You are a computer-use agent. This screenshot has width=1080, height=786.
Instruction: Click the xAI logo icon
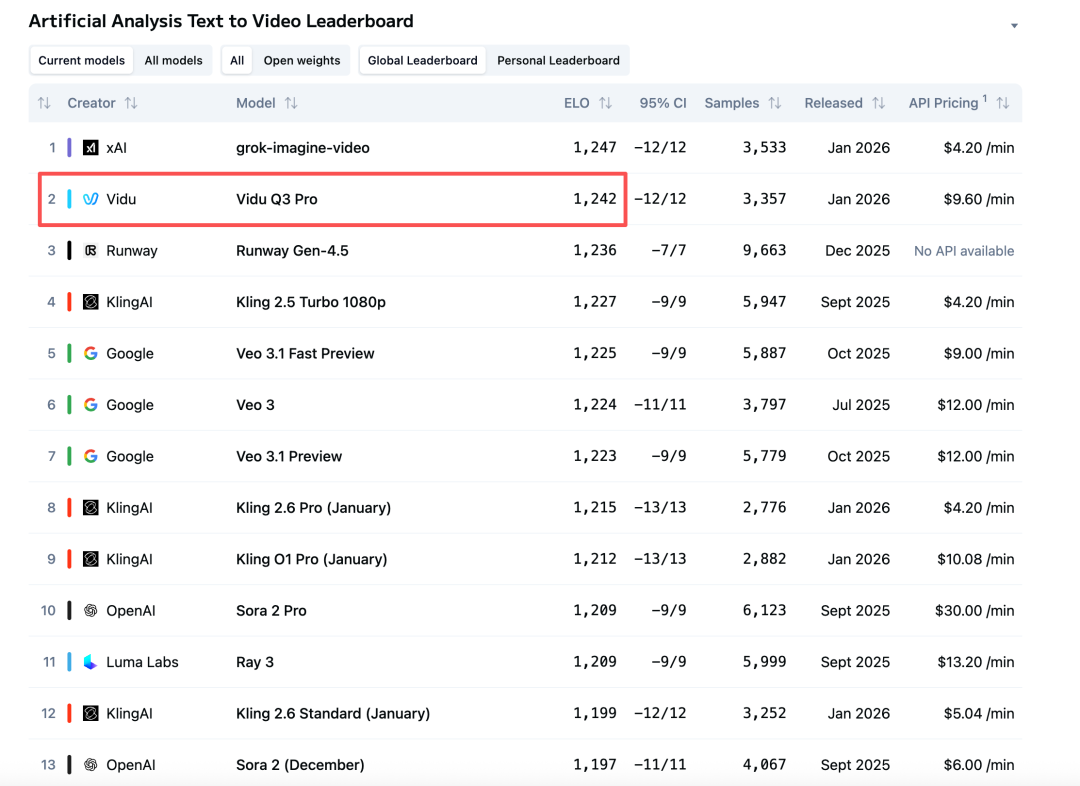[90, 148]
